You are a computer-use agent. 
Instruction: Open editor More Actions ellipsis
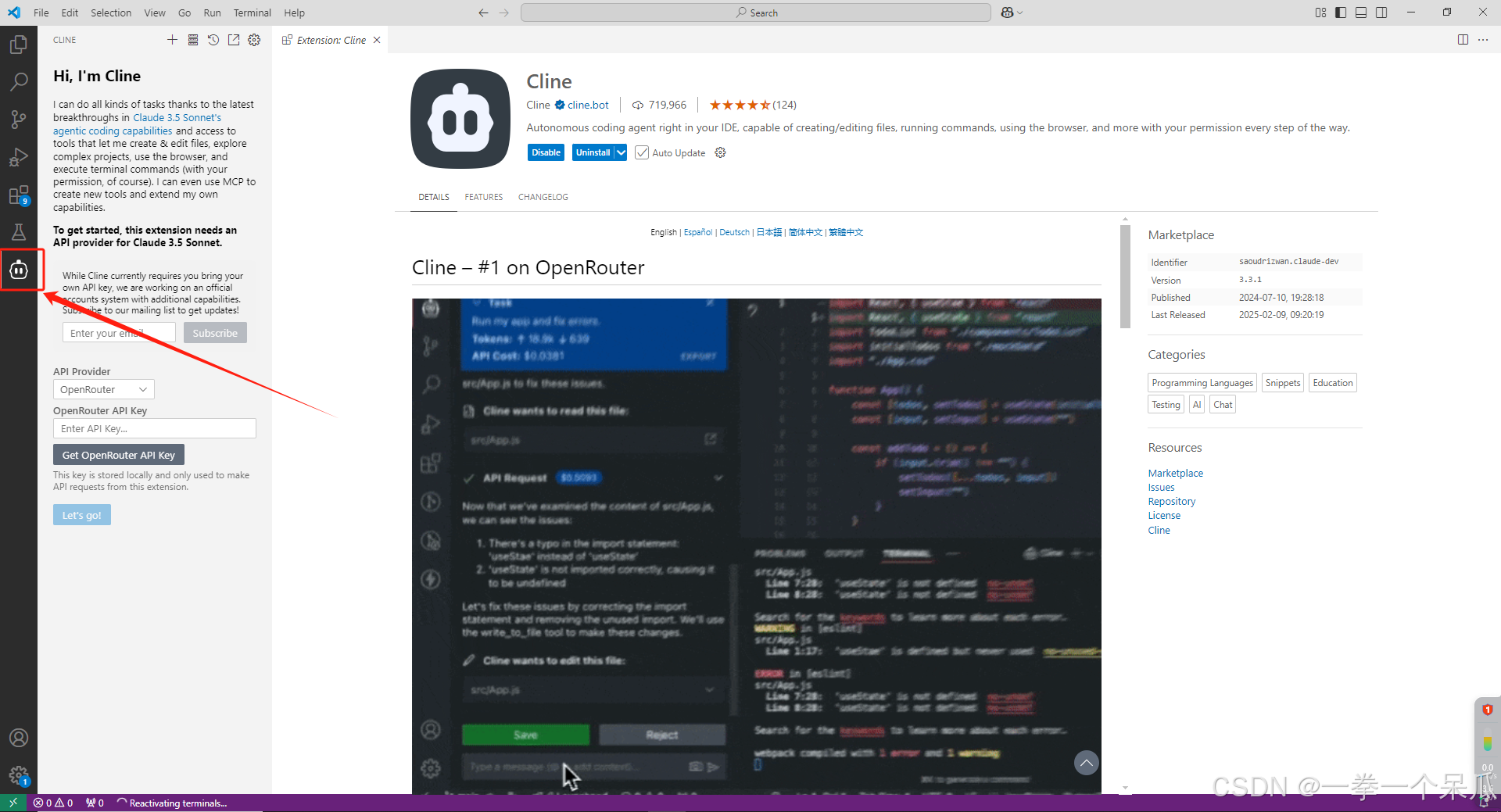pos(1483,40)
